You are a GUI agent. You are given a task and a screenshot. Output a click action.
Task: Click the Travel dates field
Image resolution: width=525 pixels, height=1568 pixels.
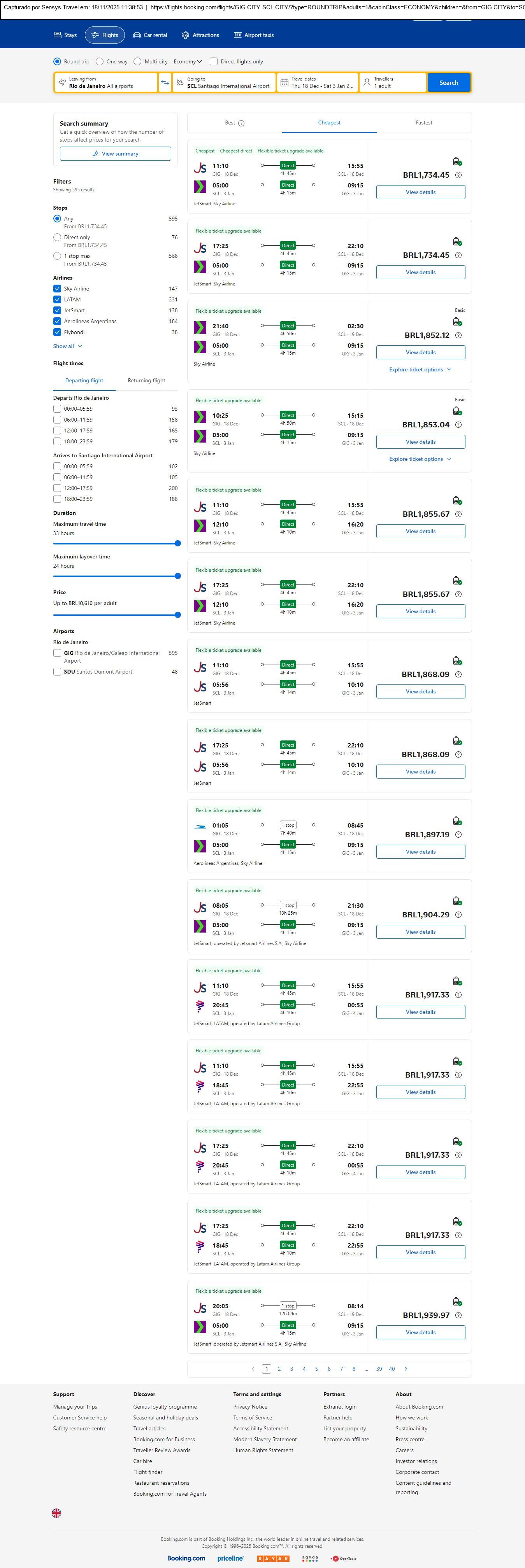click(318, 83)
